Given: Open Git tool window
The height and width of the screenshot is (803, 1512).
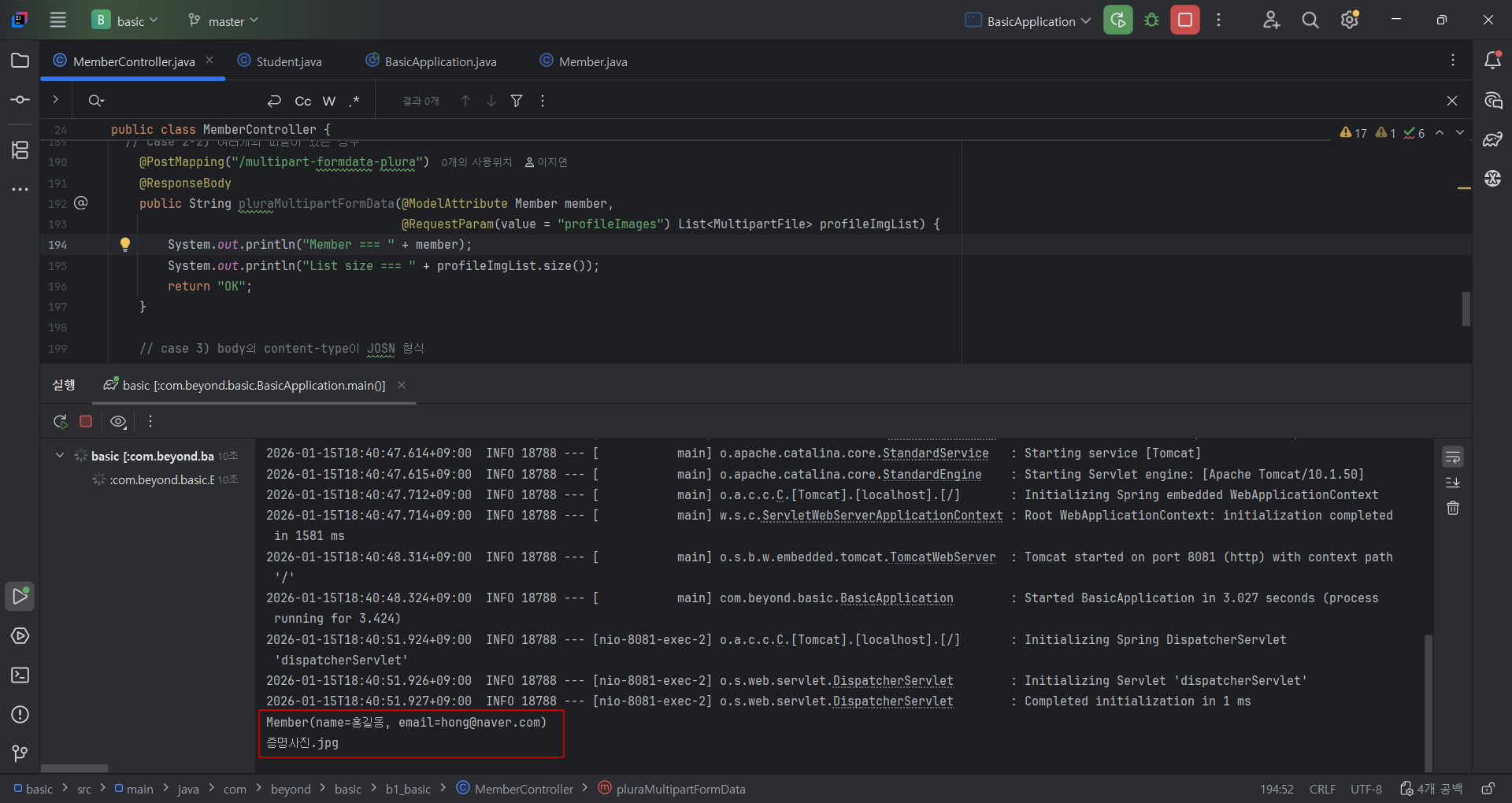Looking at the screenshot, I should click(x=20, y=753).
